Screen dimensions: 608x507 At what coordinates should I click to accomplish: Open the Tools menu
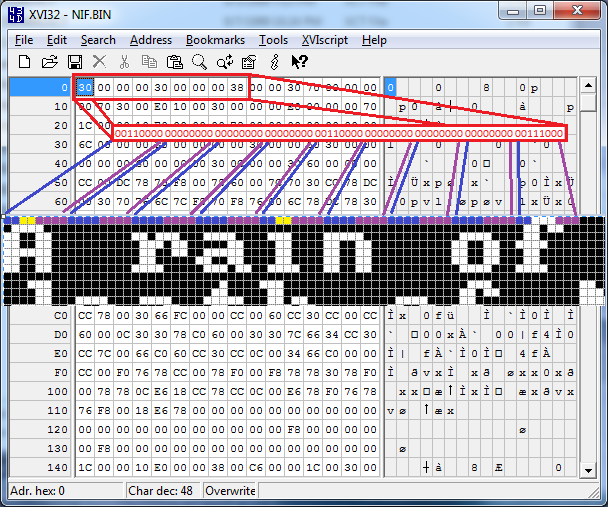click(x=273, y=40)
